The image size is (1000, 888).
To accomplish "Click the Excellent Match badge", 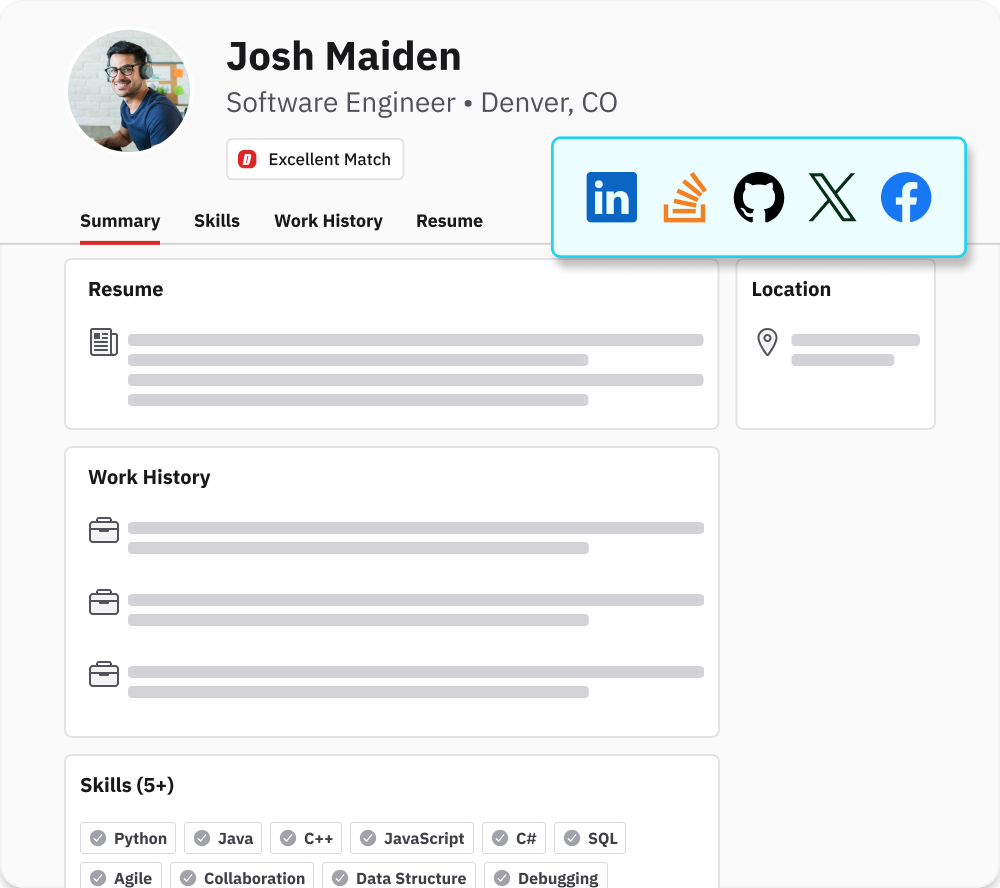I will click(315, 158).
